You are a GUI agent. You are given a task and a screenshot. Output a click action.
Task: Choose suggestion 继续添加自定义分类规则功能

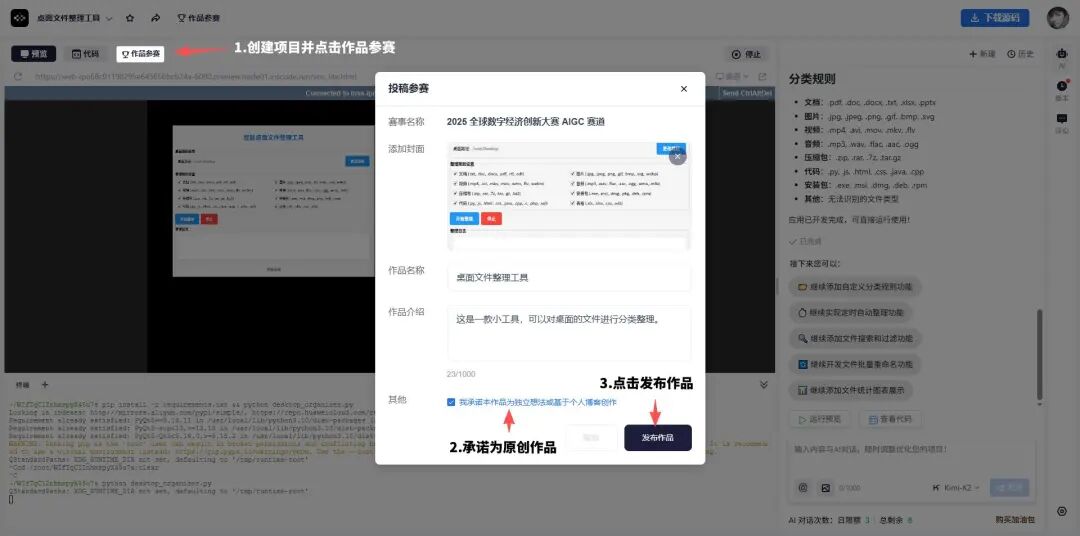855,286
